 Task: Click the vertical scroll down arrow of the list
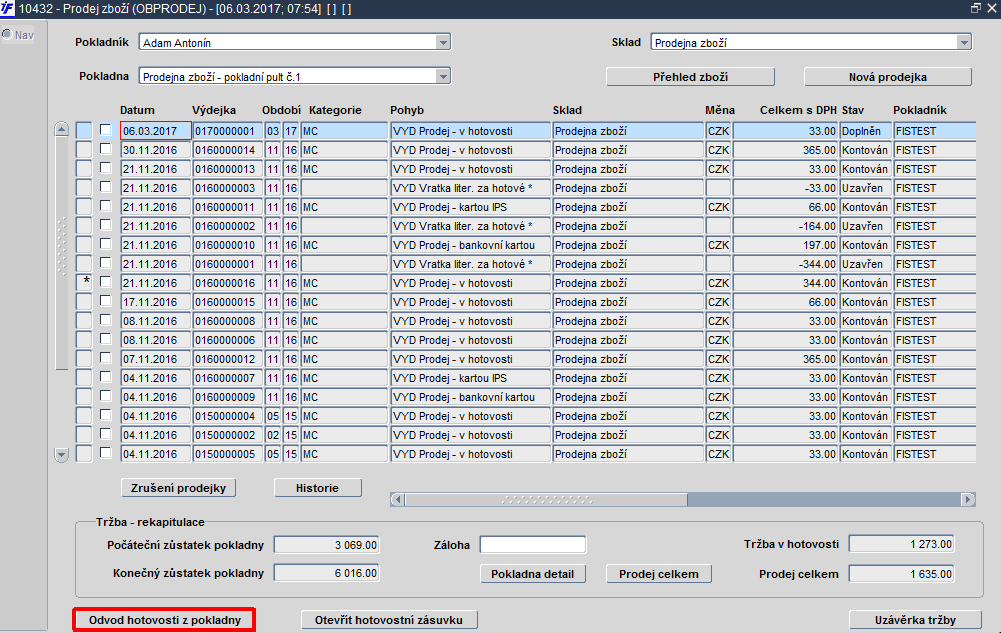click(x=61, y=455)
